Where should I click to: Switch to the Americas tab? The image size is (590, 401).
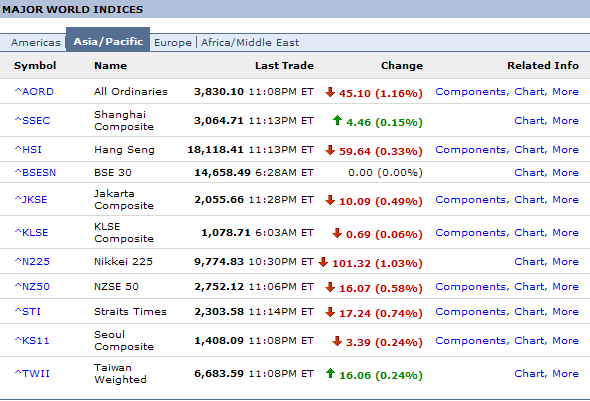point(36,43)
